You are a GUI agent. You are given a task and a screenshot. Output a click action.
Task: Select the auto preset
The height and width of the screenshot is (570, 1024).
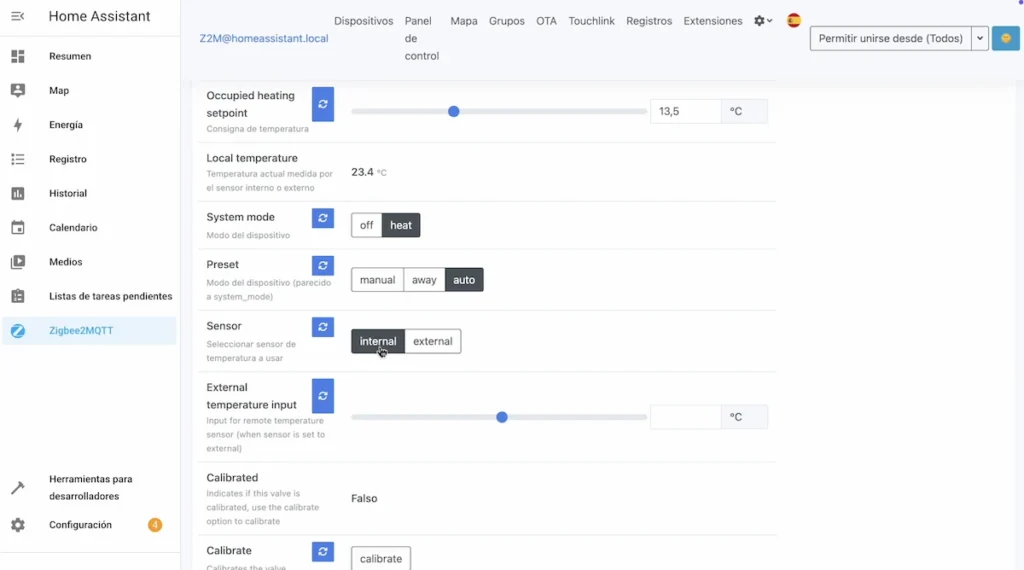coord(464,280)
